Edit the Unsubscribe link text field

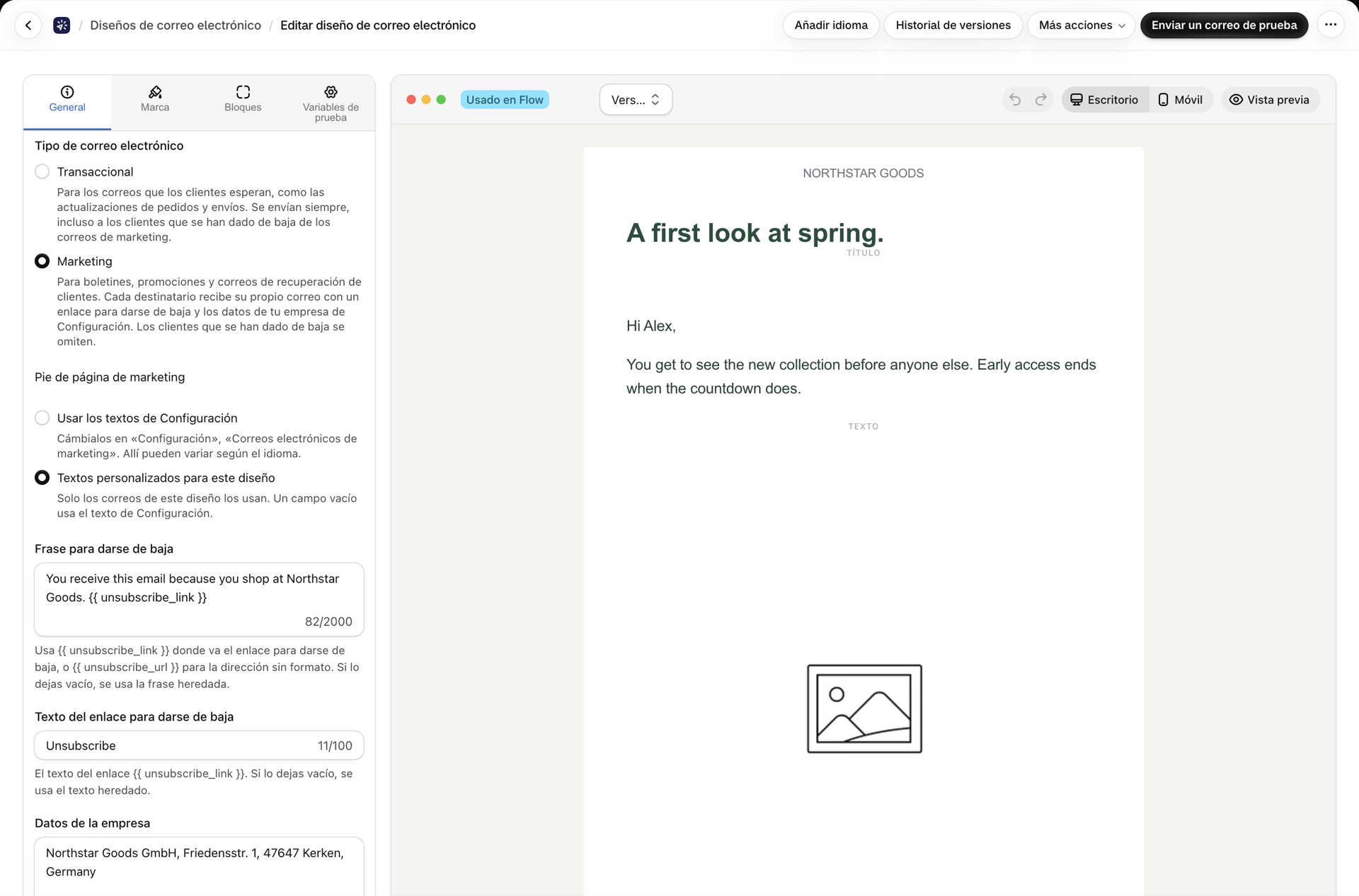199,745
